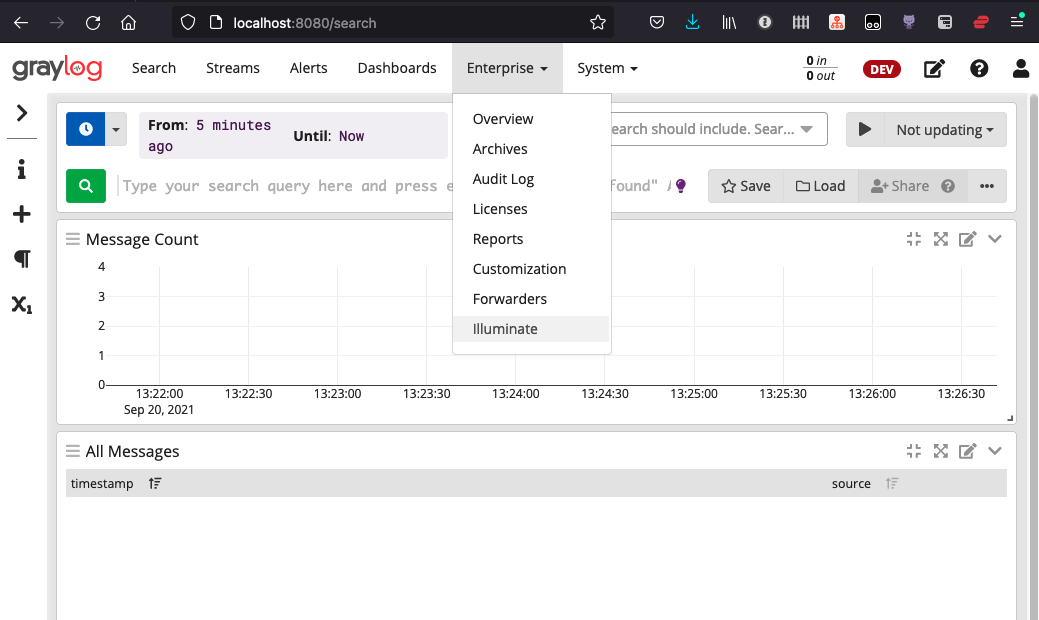Select Illuminate from Enterprise menu
1039x620 pixels.
tap(505, 329)
